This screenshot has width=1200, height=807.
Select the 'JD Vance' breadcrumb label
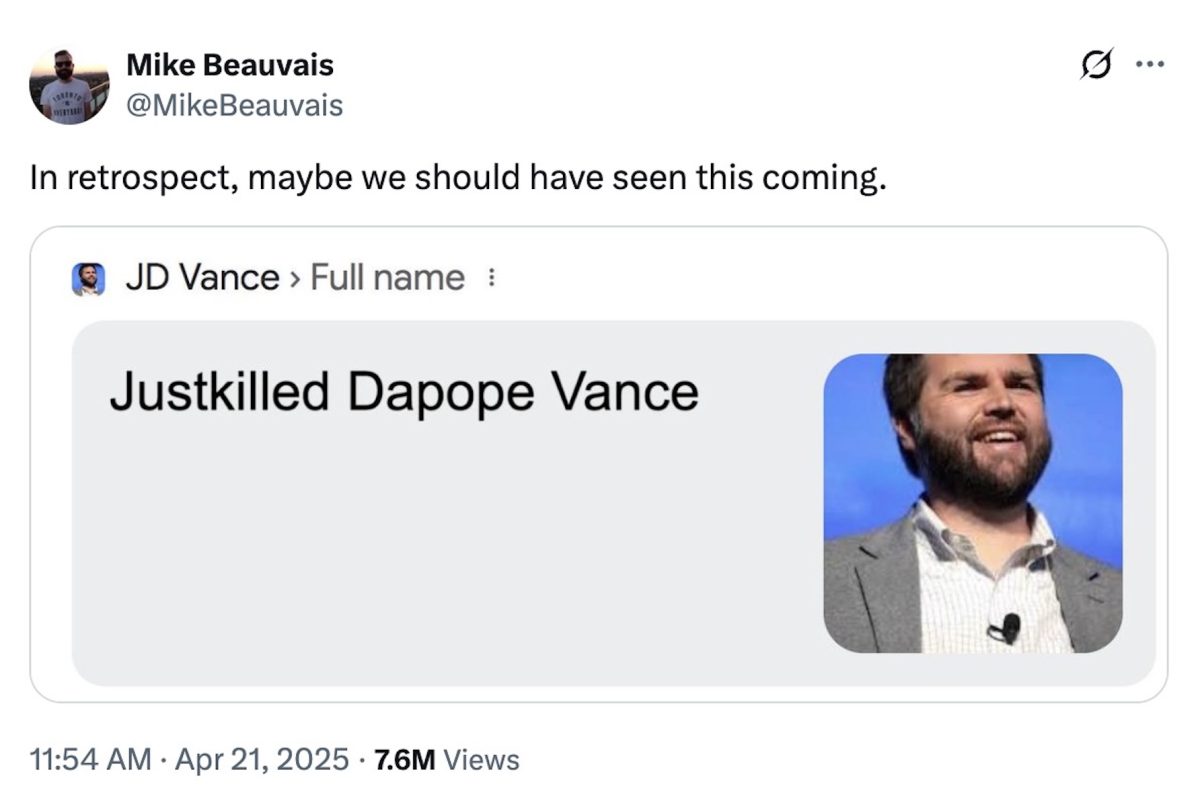click(202, 278)
